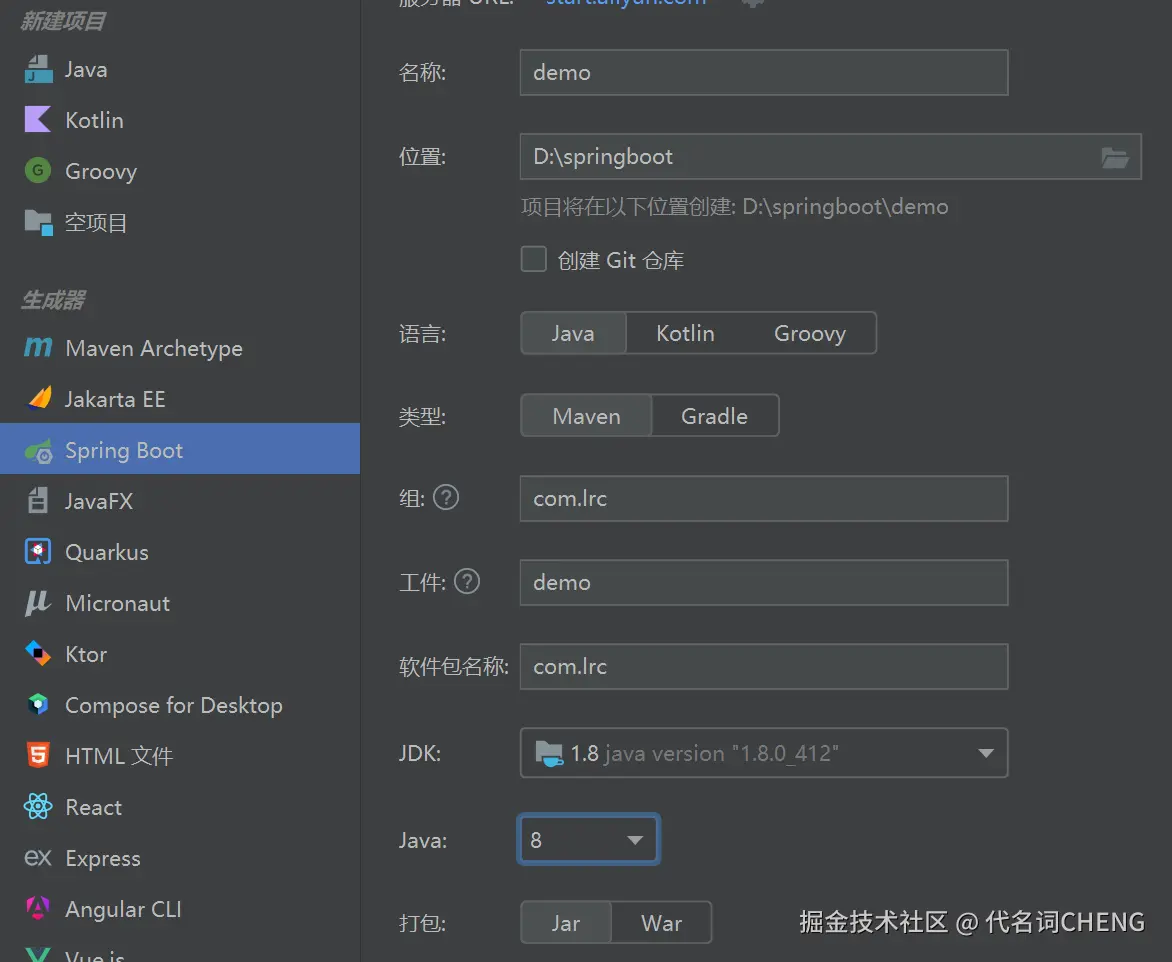Select Kotlin in new project list

(x=179, y=120)
